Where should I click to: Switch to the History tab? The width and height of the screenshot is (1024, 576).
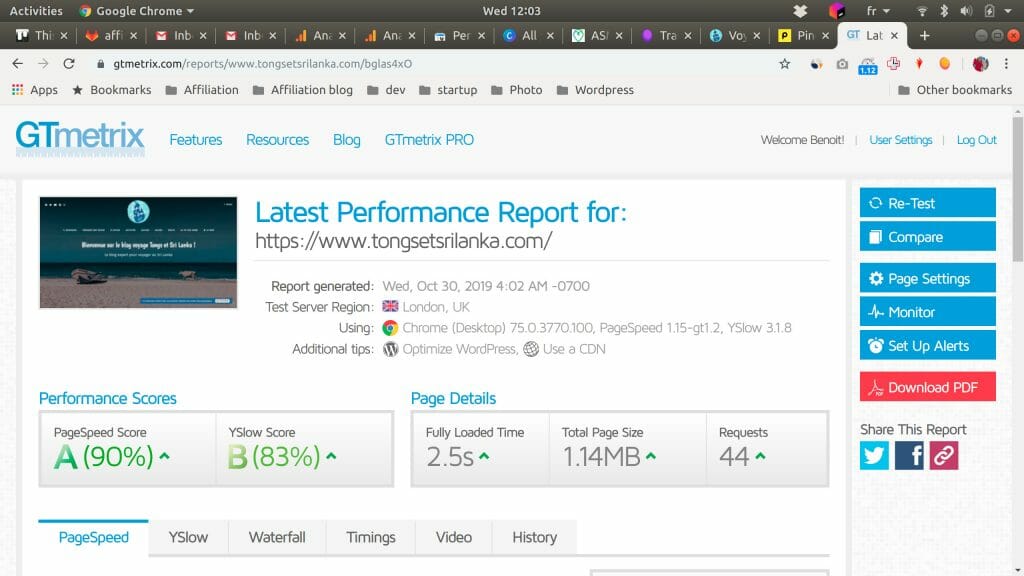pyautogui.click(x=534, y=537)
